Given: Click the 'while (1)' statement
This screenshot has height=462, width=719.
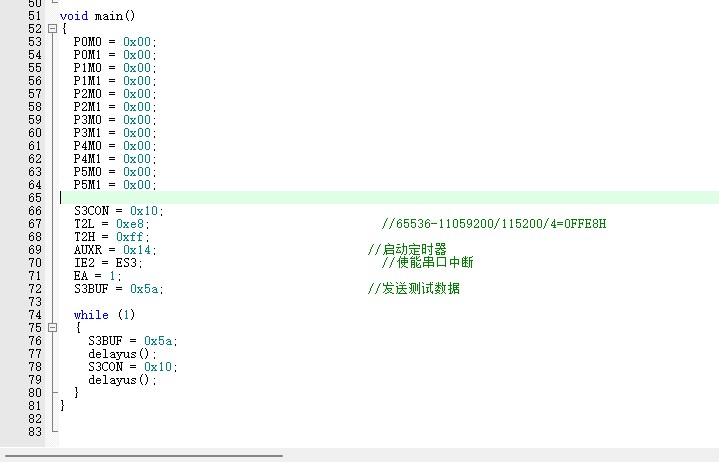Looking at the screenshot, I should 105,315.
